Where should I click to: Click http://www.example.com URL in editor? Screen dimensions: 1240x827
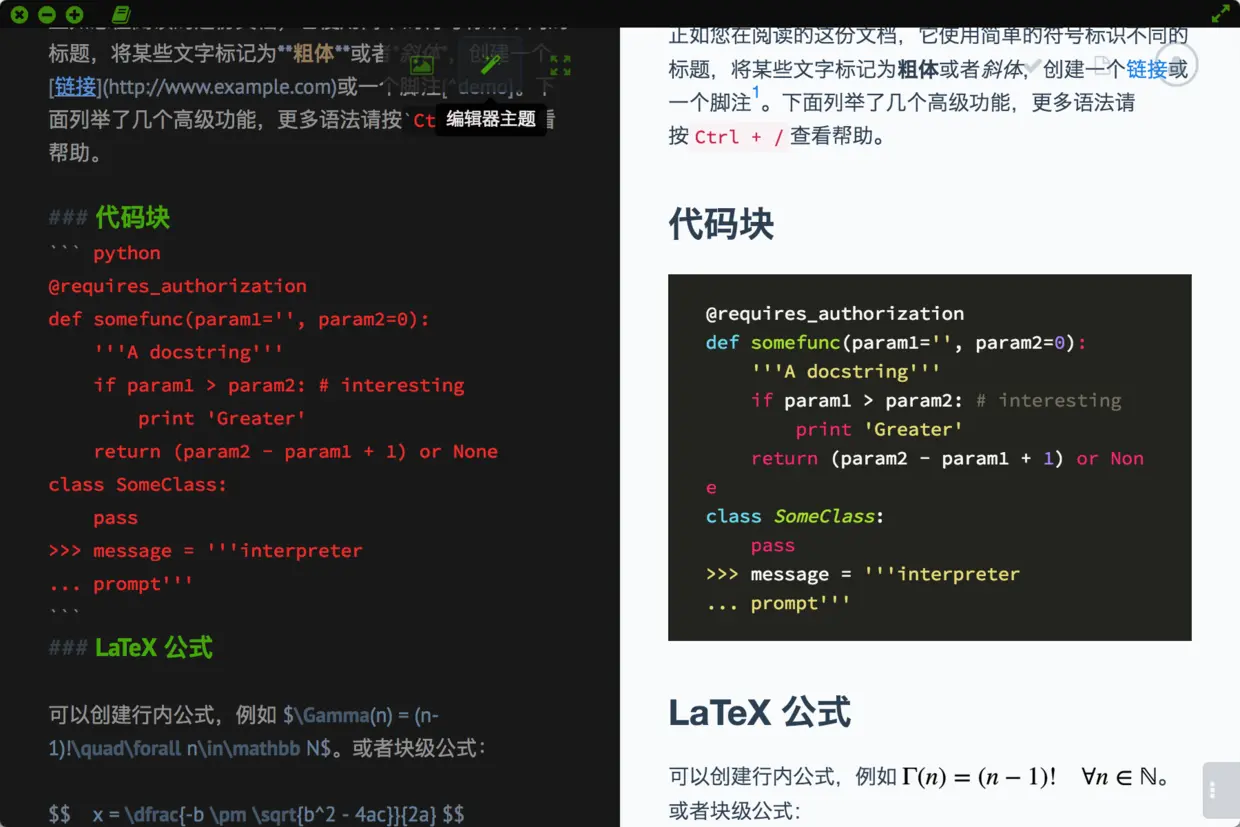[x=219, y=86]
